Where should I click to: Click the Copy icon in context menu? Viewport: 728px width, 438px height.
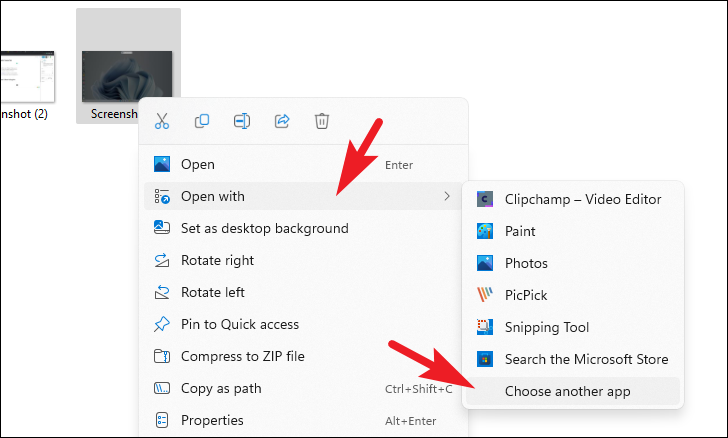pyautogui.click(x=202, y=121)
